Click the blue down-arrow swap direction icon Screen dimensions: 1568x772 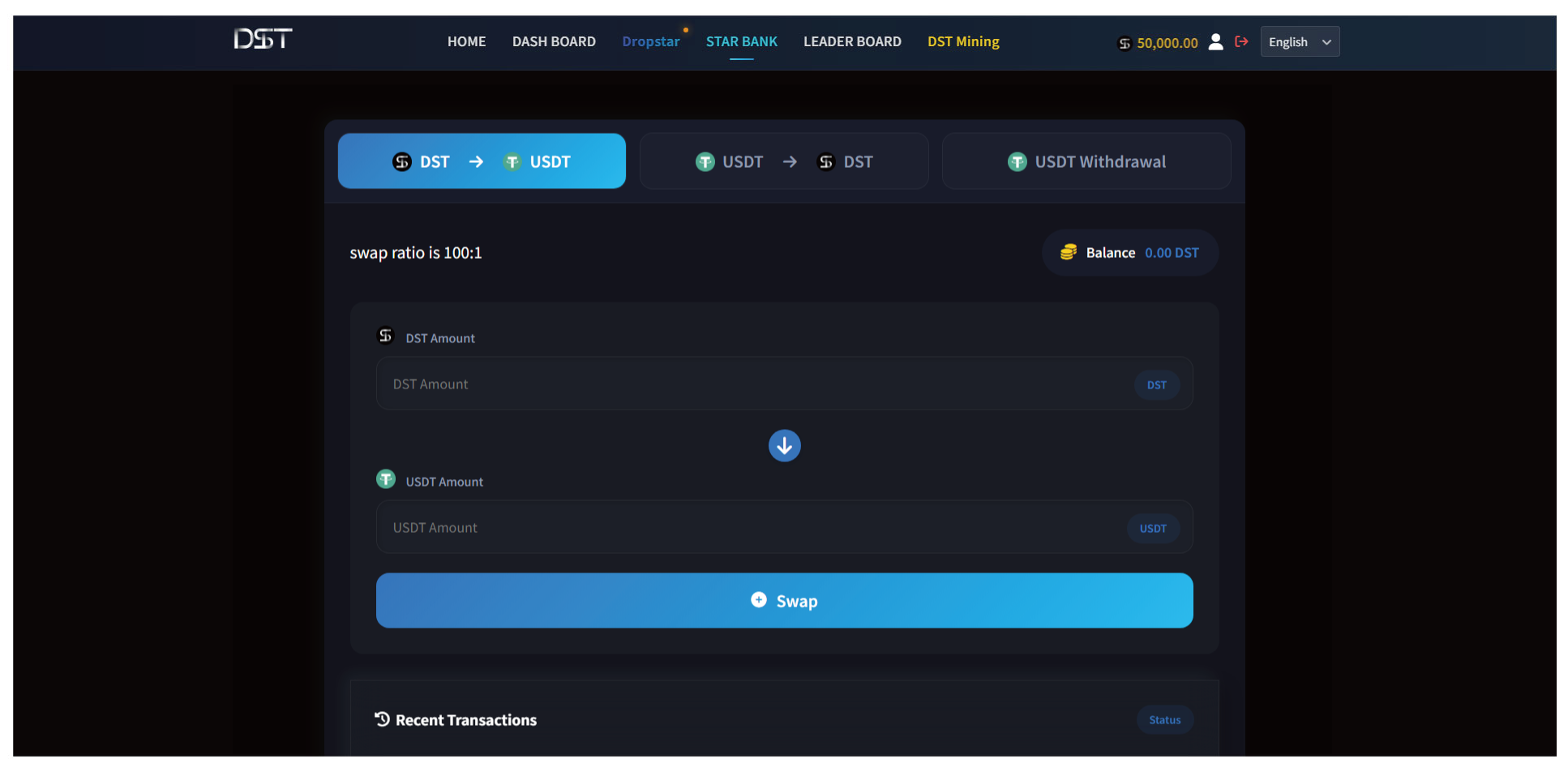point(784,445)
